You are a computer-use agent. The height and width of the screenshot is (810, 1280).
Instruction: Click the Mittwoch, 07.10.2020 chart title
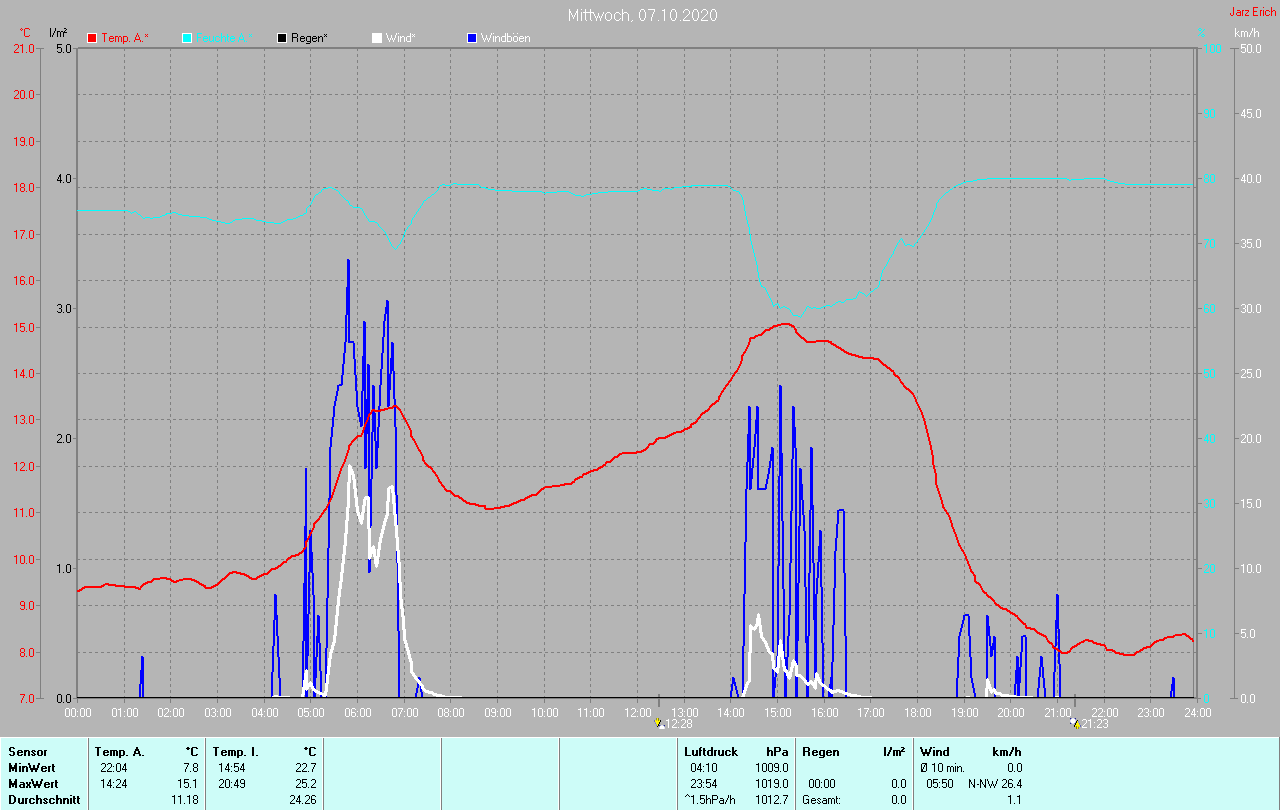[642, 15]
